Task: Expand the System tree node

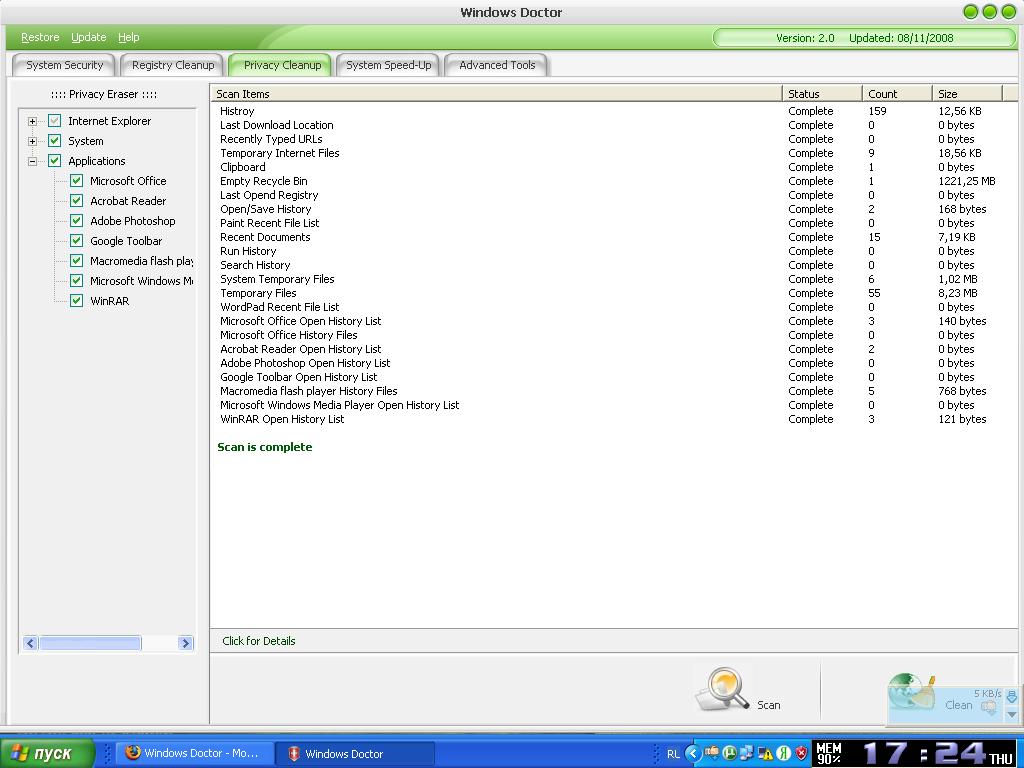Action: 32,141
